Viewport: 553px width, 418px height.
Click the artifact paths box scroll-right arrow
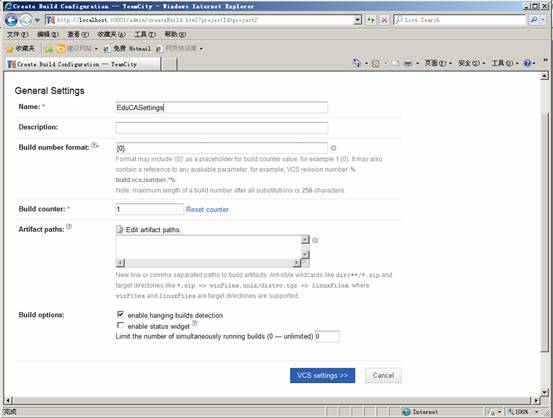297,263
